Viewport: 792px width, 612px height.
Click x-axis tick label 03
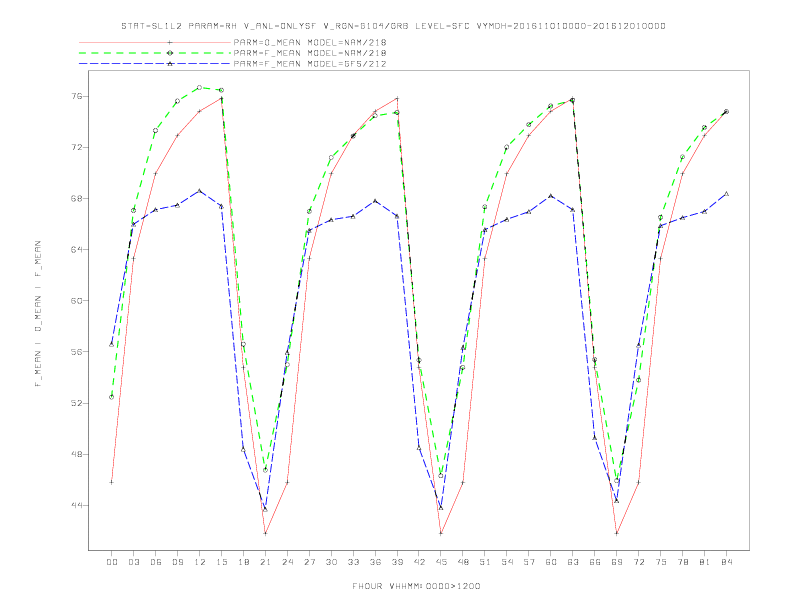pyautogui.click(x=133, y=562)
